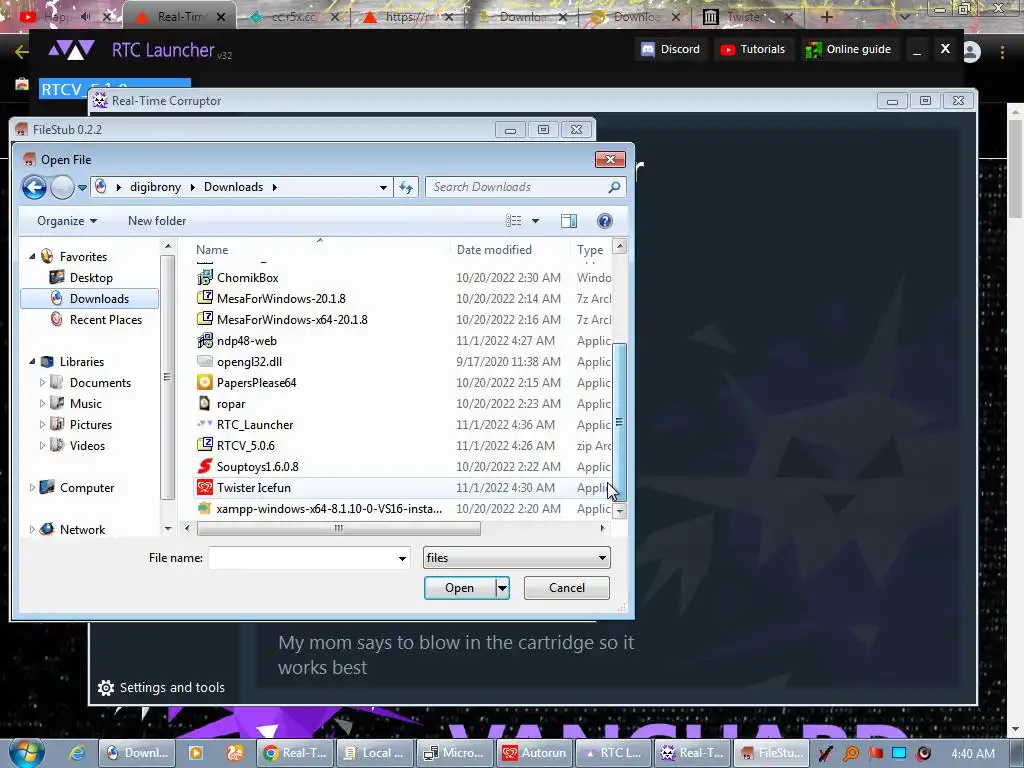Image resolution: width=1024 pixels, height=768 pixels.
Task: Select the RTC_Launcher file icon
Action: (x=205, y=424)
